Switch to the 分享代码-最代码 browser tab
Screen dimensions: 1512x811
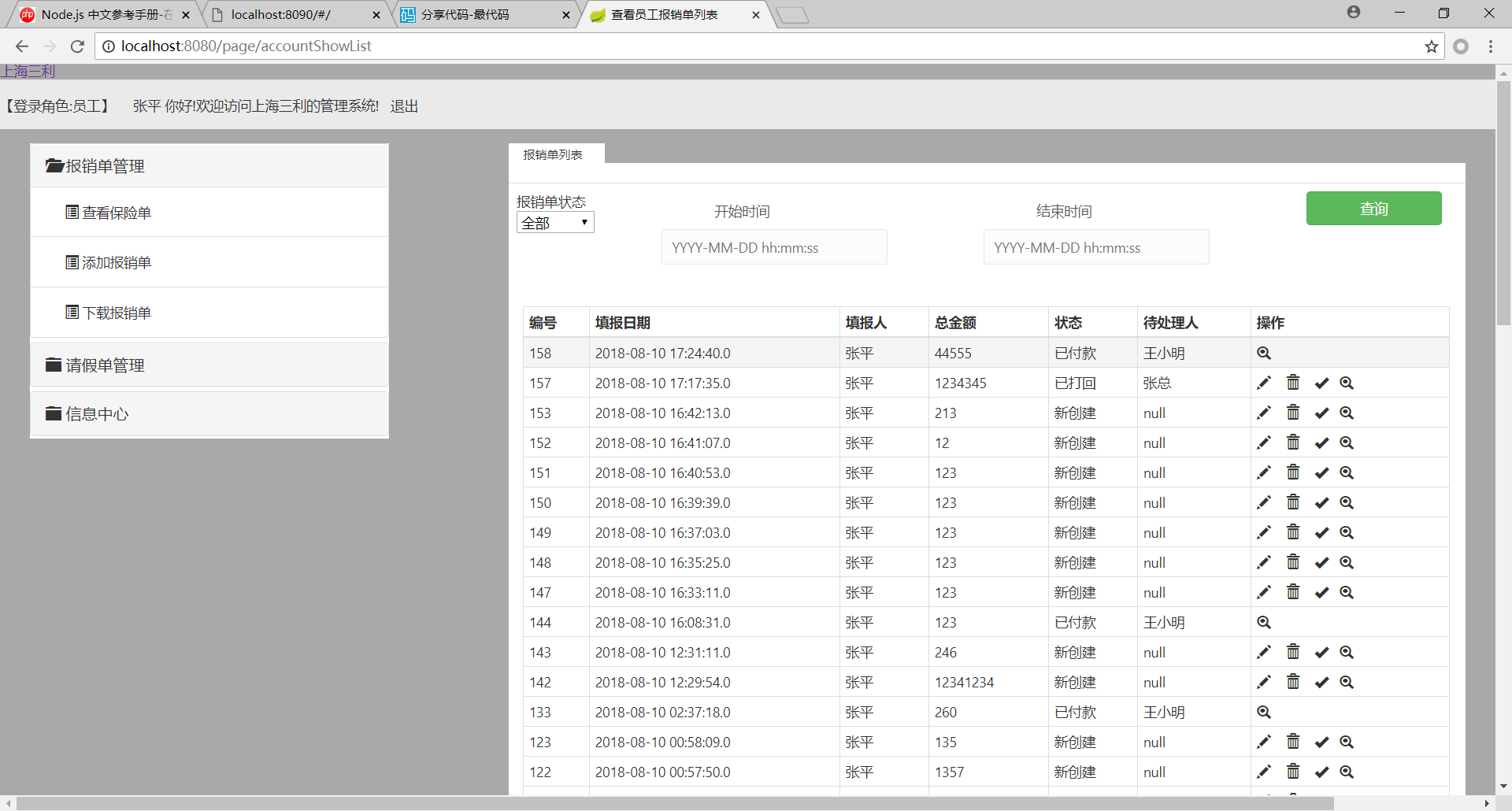(484, 14)
